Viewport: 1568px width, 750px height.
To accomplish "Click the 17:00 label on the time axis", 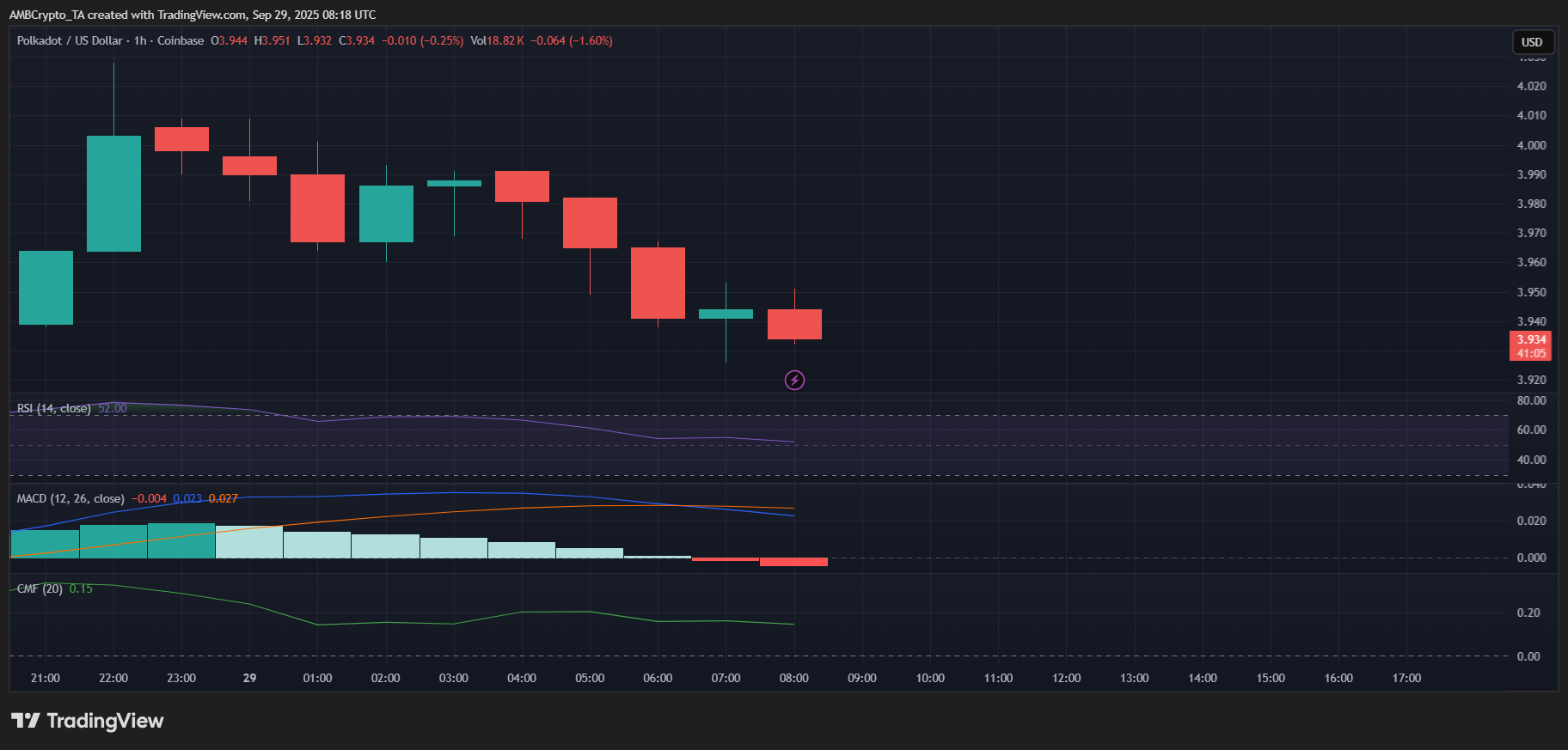I will pos(1406,678).
